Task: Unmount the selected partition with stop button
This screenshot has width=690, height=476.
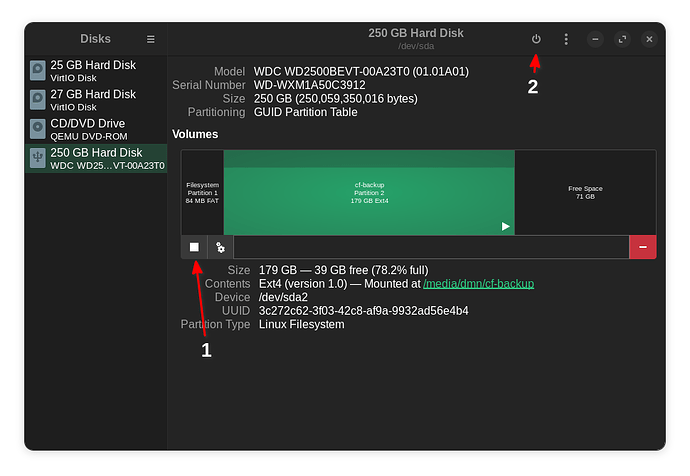Action: 194,247
